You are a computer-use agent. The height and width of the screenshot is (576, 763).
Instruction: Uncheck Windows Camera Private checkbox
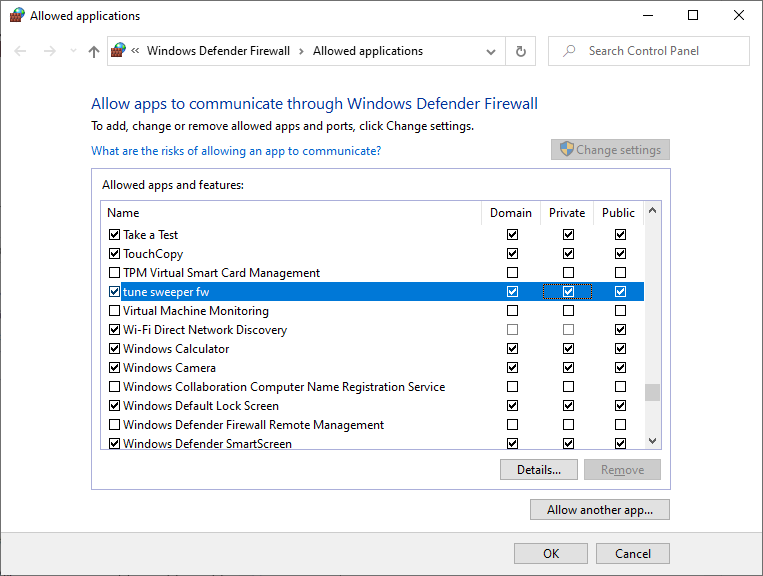click(x=568, y=367)
